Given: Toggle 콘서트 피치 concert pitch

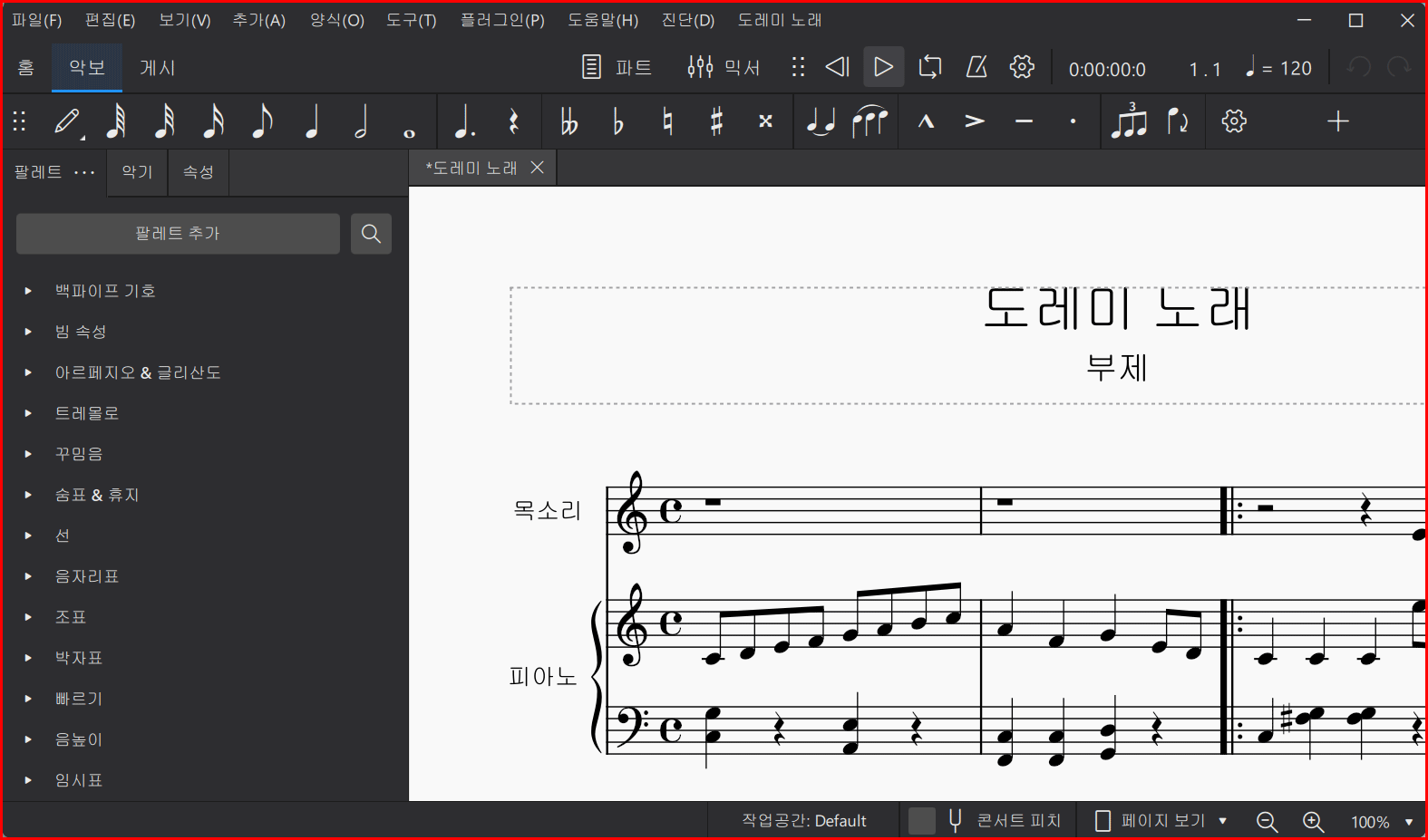Looking at the screenshot, I should (986, 821).
